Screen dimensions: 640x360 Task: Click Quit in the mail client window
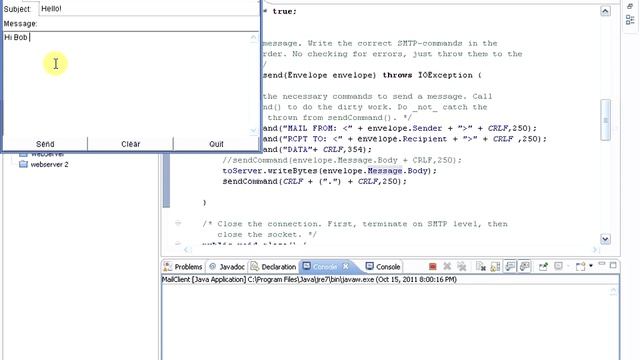[216, 144]
